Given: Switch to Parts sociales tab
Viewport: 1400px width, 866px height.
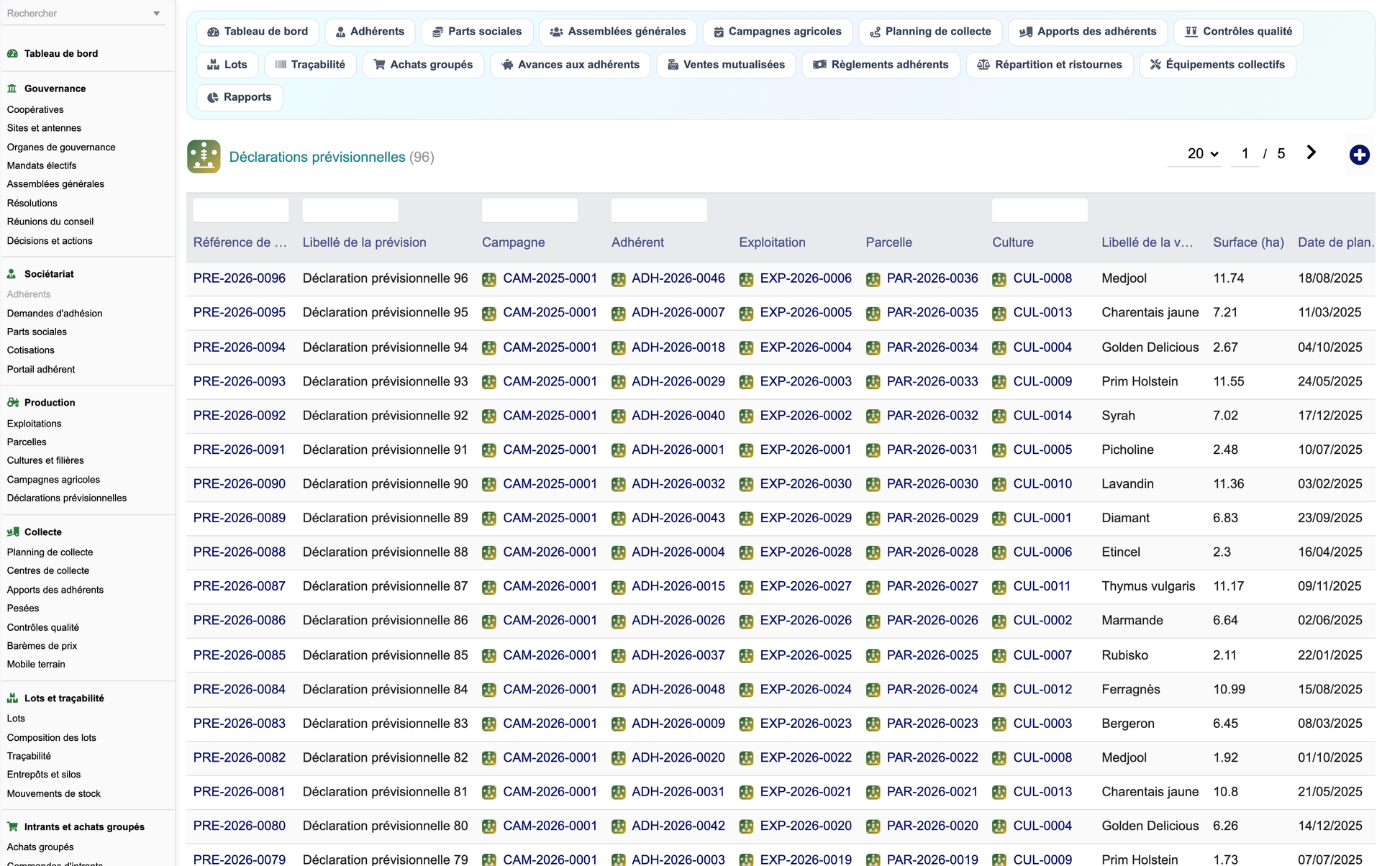Looking at the screenshot, I should 477,32.
